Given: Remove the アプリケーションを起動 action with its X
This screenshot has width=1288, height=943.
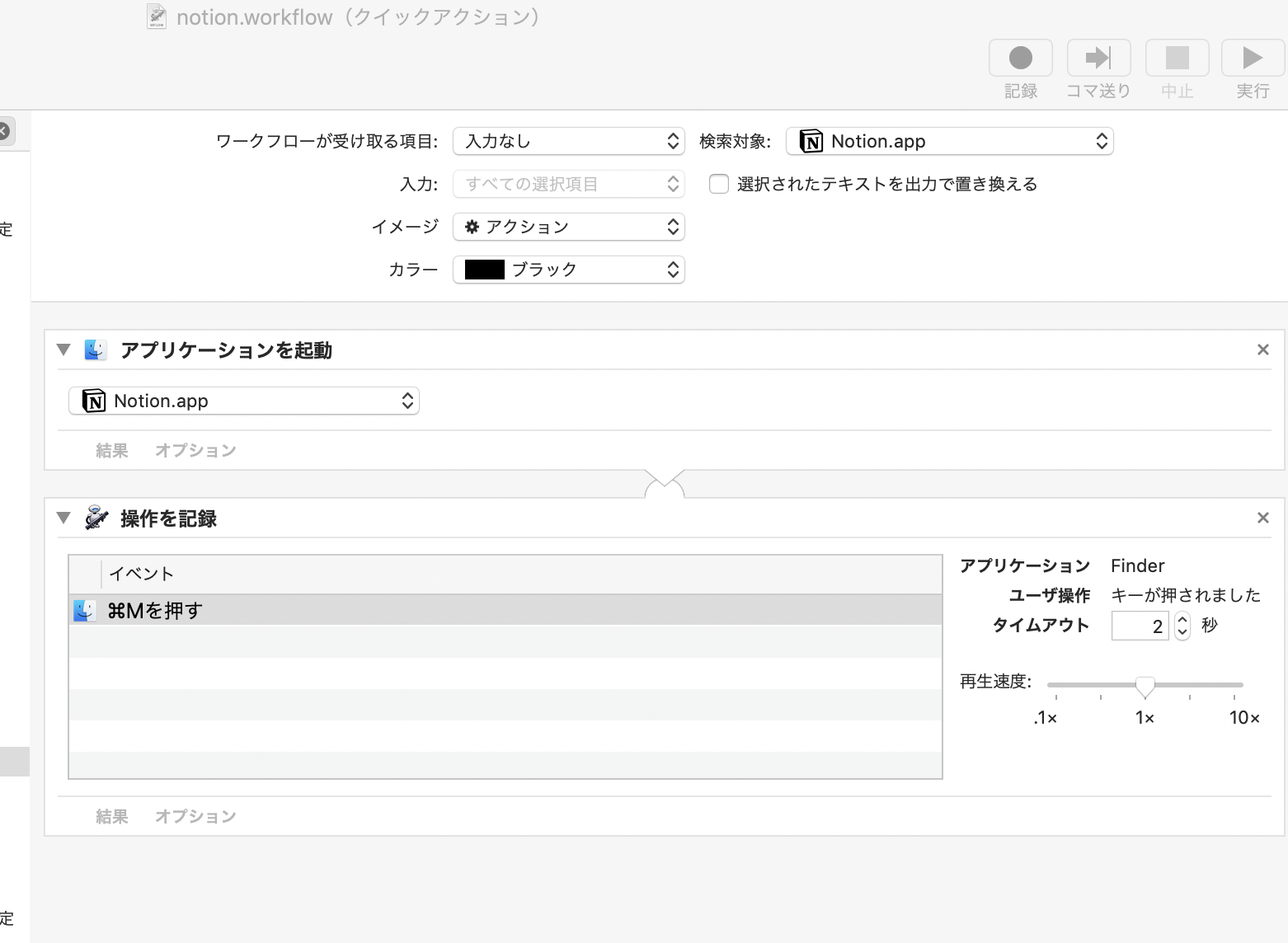Looking at the screenshot, I should coord(1262,350).
